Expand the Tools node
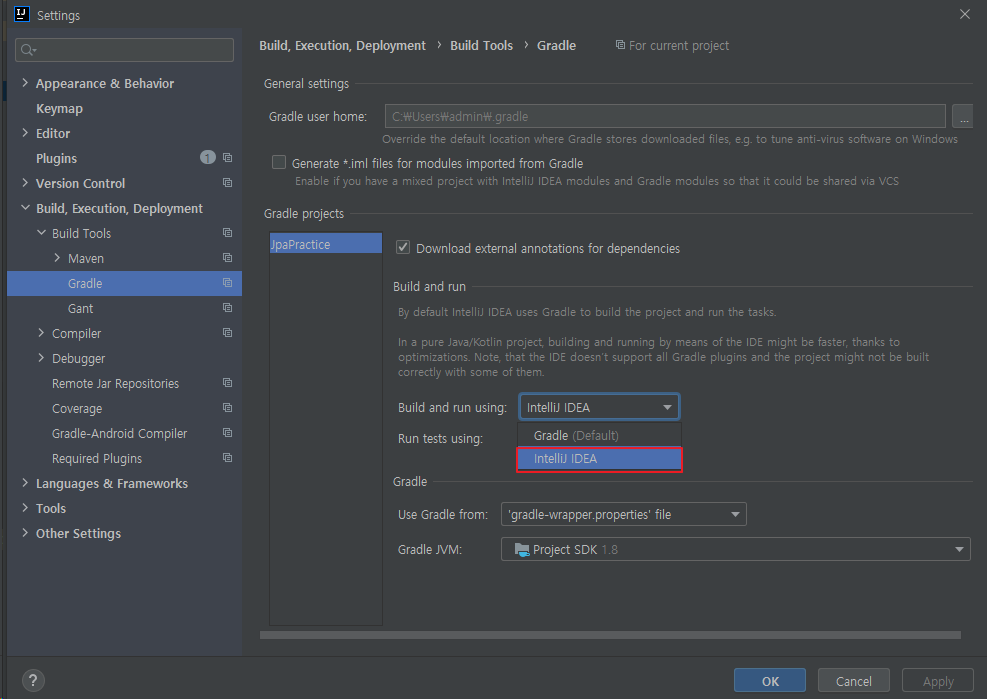The image size is (987, 699). 25,508
